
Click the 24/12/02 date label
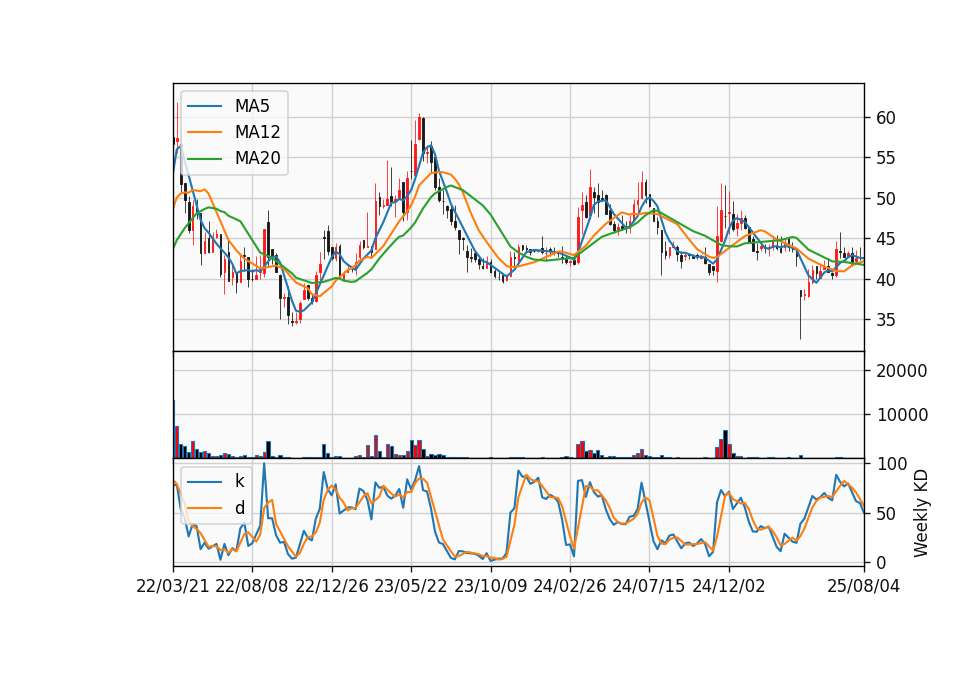729,586
